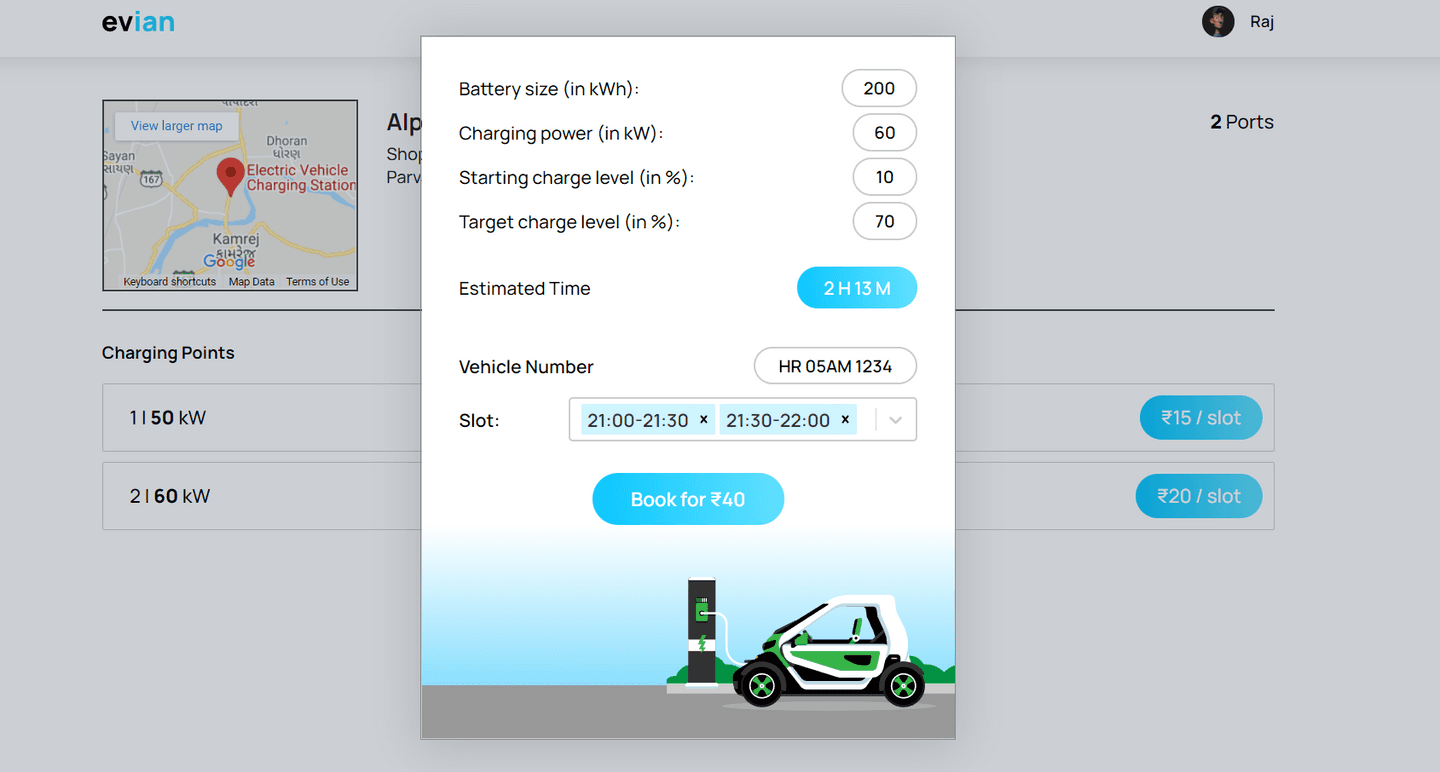Remove the 21:30-22:00 slot chip
This screenshot has width=1440, height=772.
845,420
